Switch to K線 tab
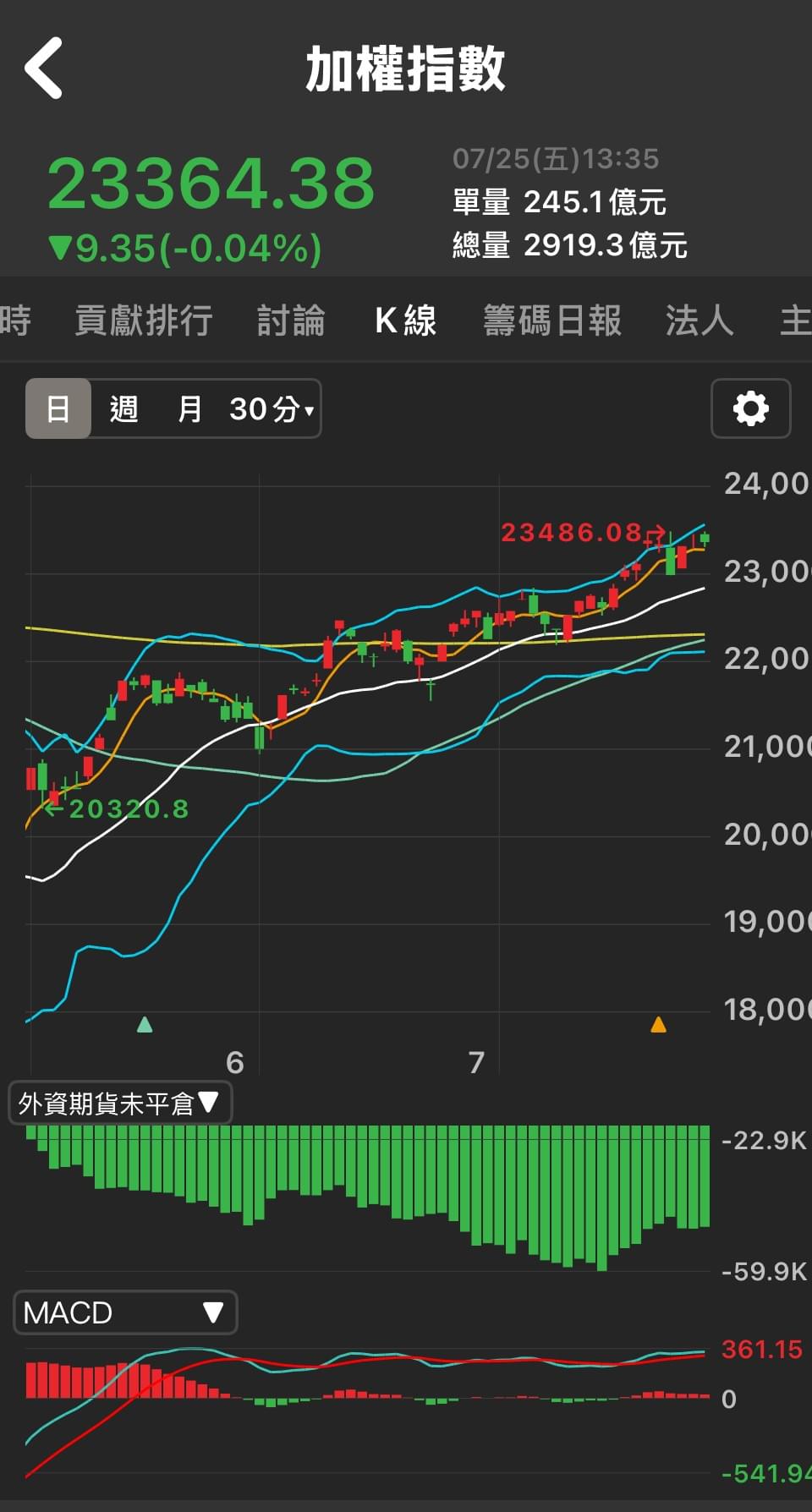The width and height of the screenshot is (812, 1512). click(405, 320)
